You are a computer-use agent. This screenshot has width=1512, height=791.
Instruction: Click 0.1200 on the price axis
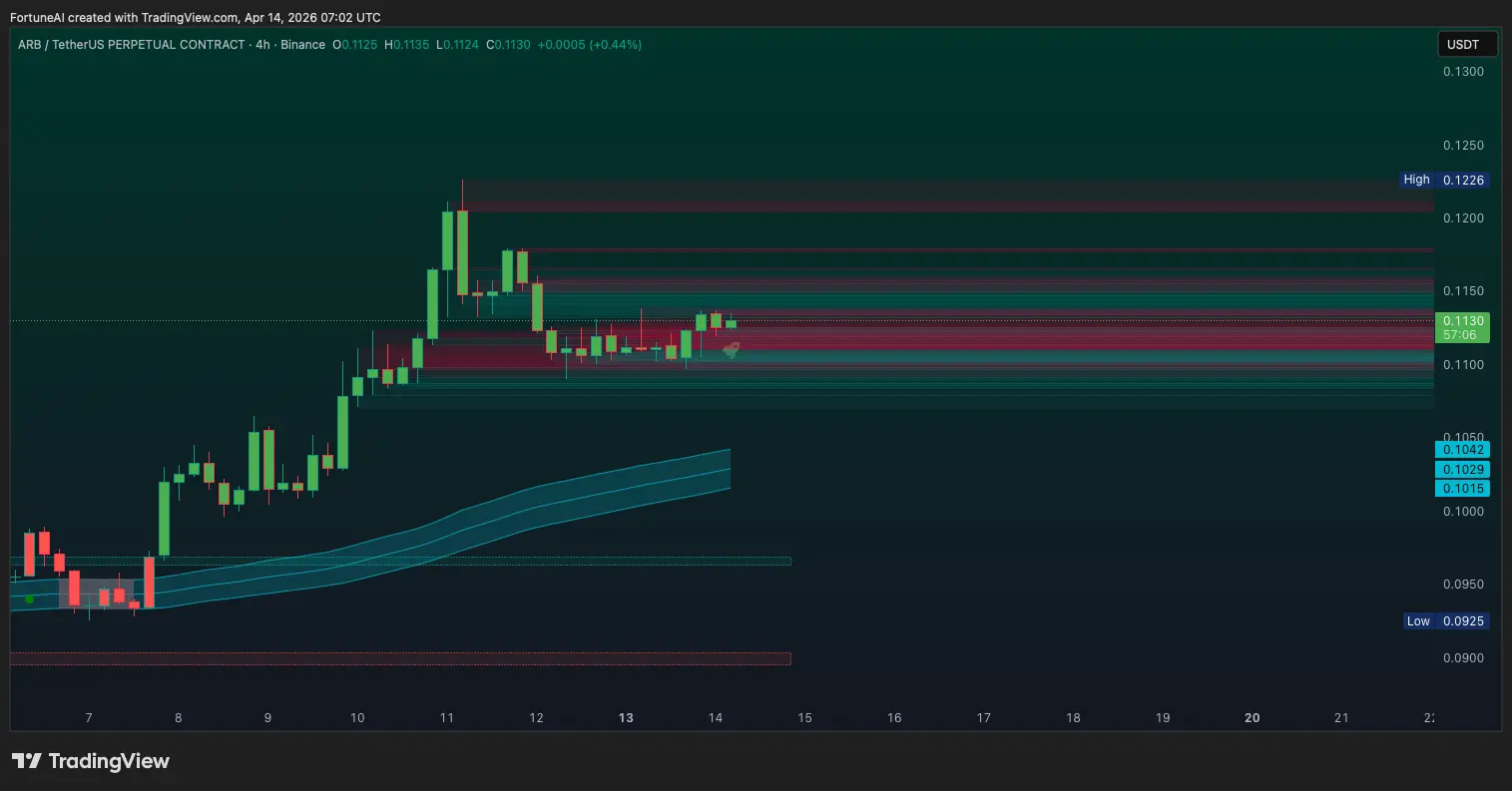click(1463, 218)
